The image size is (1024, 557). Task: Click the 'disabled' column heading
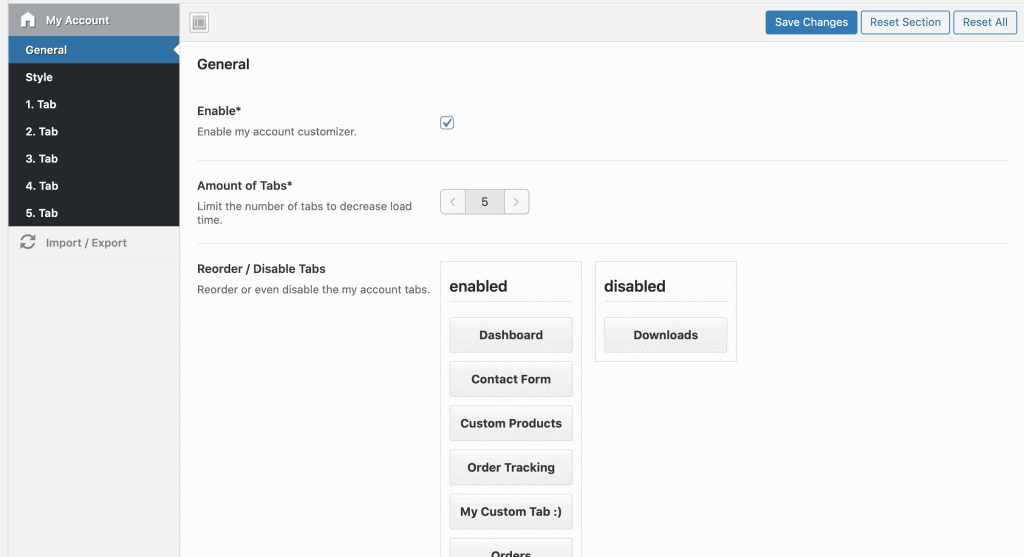point(635,286)
